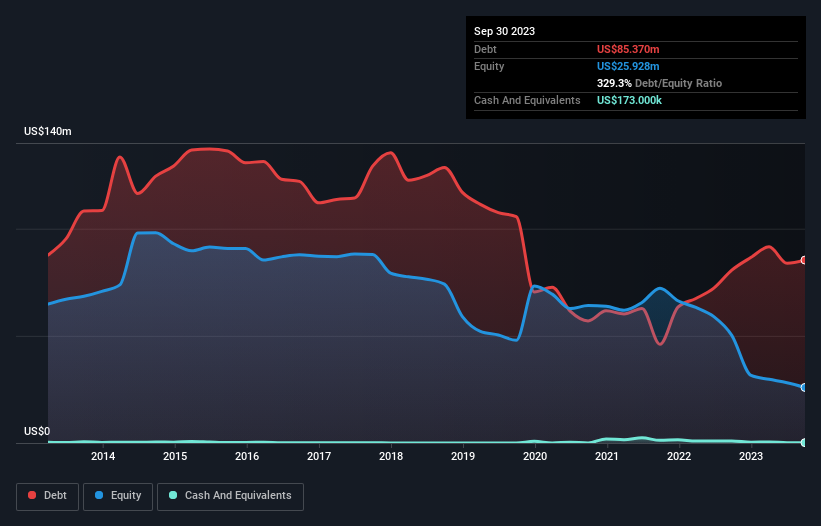Click the 2015 x-axis label
This screenshot has height=526, width=821.
[x=175, y=456]
